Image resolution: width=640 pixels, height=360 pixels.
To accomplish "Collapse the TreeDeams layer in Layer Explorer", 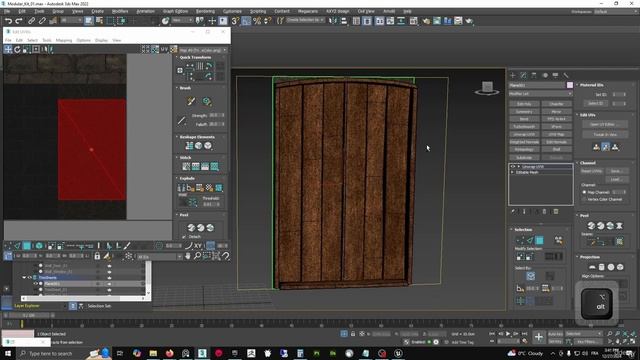I will pos(24,278).
